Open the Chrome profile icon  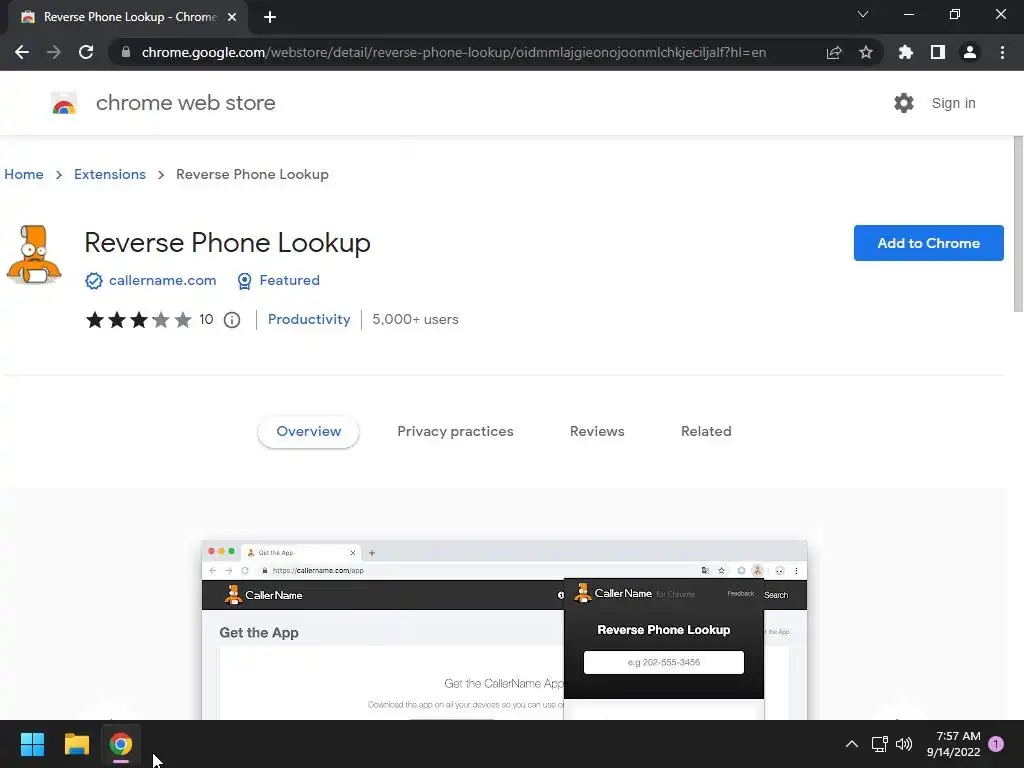[970, 52]
